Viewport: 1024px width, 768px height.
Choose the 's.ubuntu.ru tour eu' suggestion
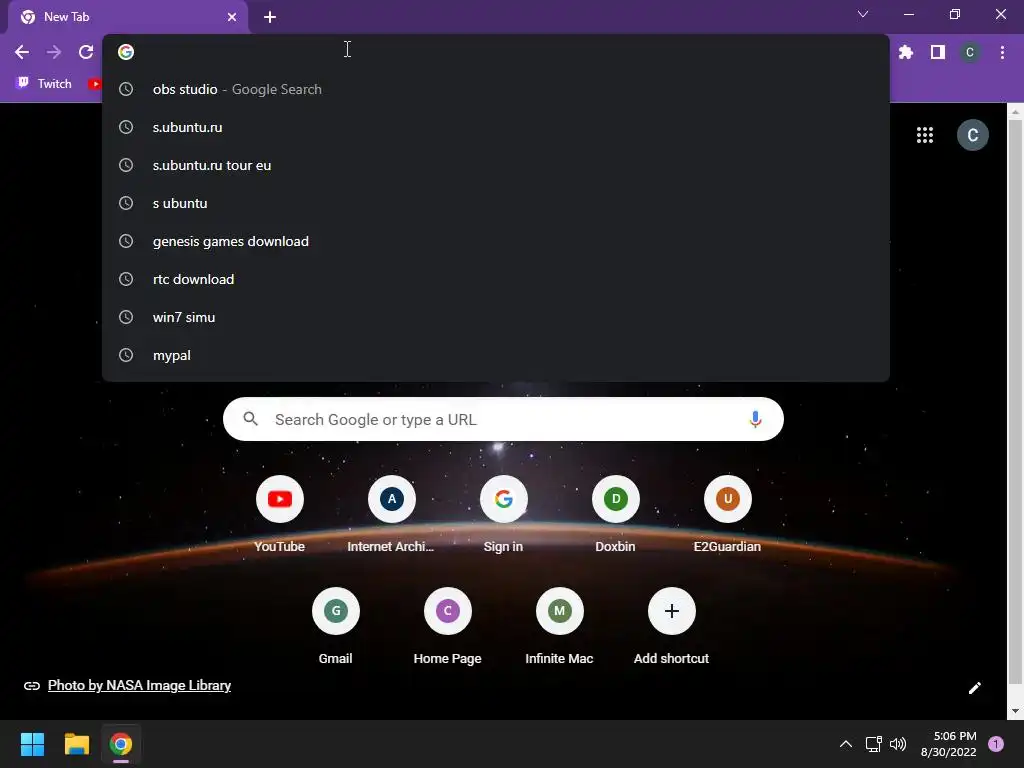496,165
